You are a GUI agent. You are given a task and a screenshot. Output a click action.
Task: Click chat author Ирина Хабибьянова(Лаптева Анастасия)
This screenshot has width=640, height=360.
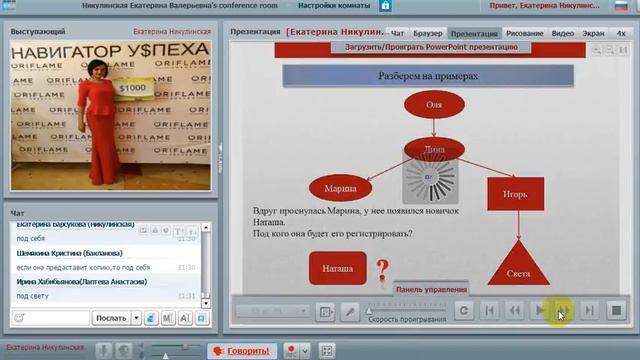point(82,282)
